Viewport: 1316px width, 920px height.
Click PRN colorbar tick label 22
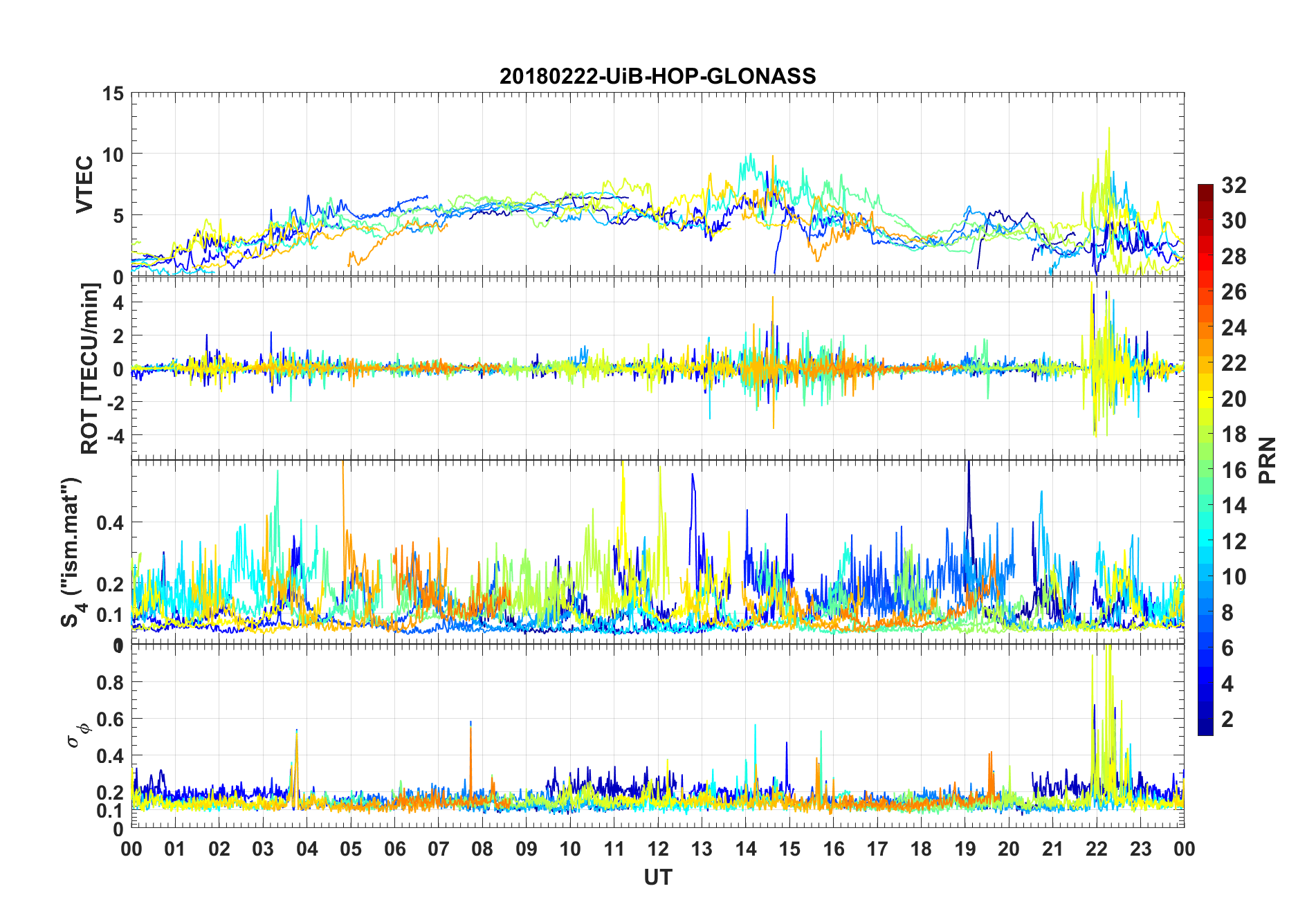click(1234, 363)
